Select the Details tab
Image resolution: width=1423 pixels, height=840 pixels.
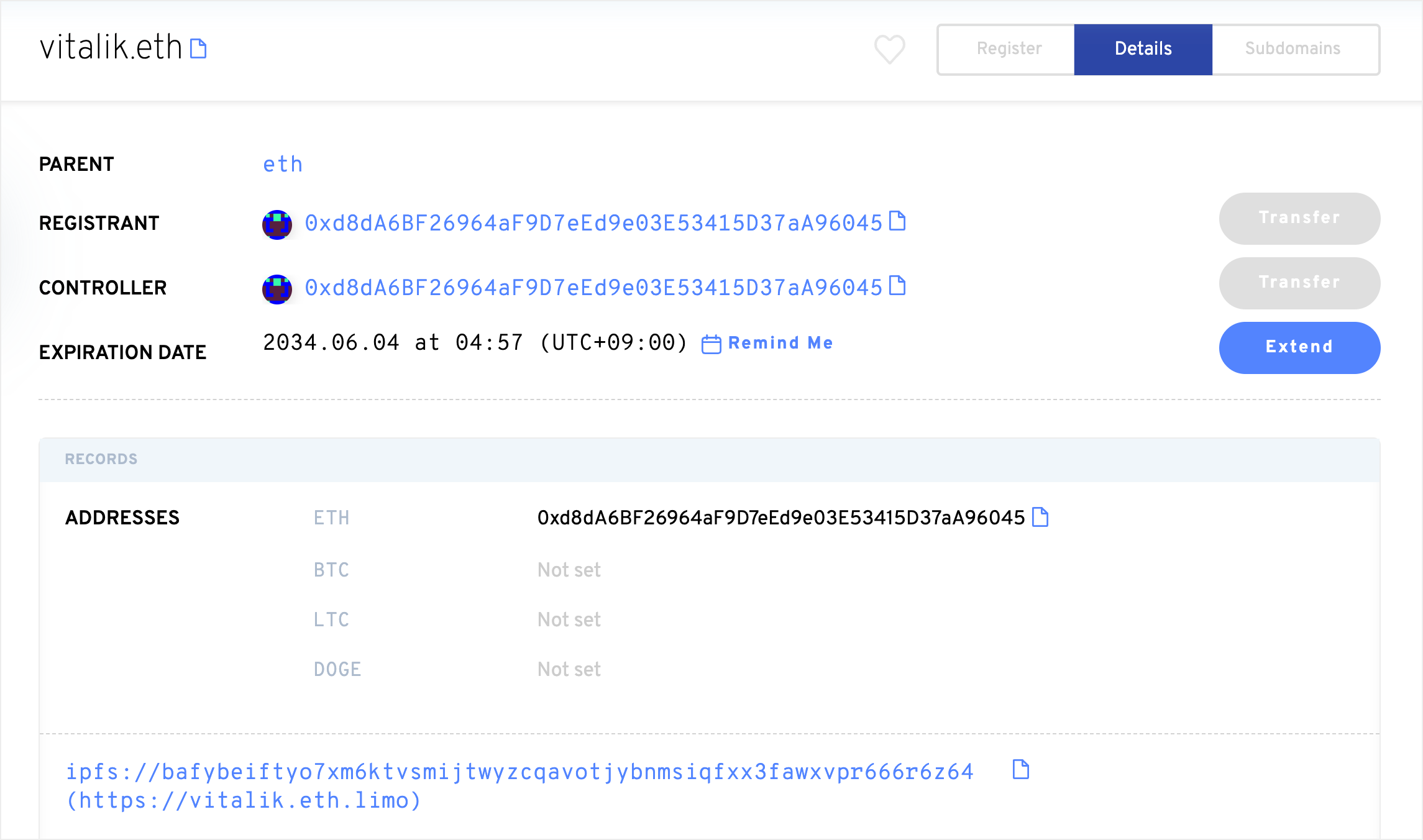click(1143, 49)
